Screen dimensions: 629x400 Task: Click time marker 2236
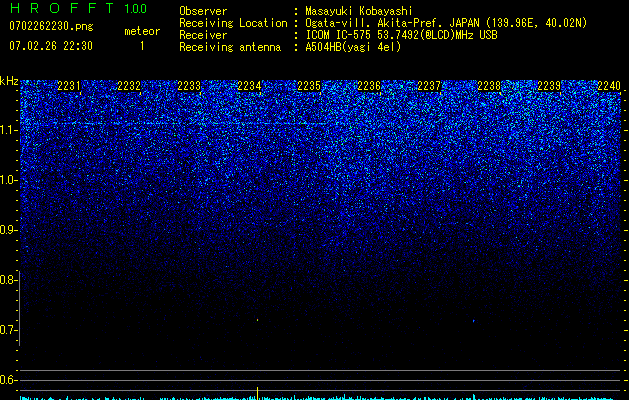369,86
